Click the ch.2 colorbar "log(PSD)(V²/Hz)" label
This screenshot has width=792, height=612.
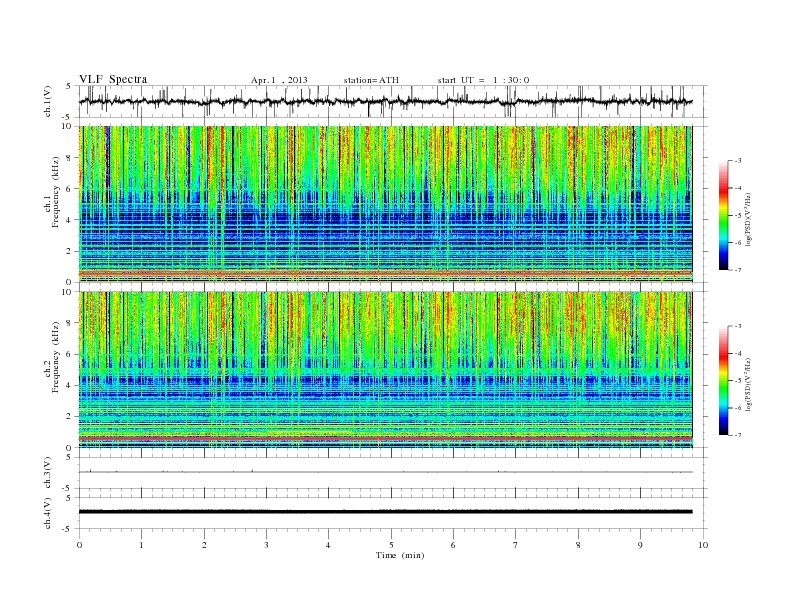[x=749, y=384]
